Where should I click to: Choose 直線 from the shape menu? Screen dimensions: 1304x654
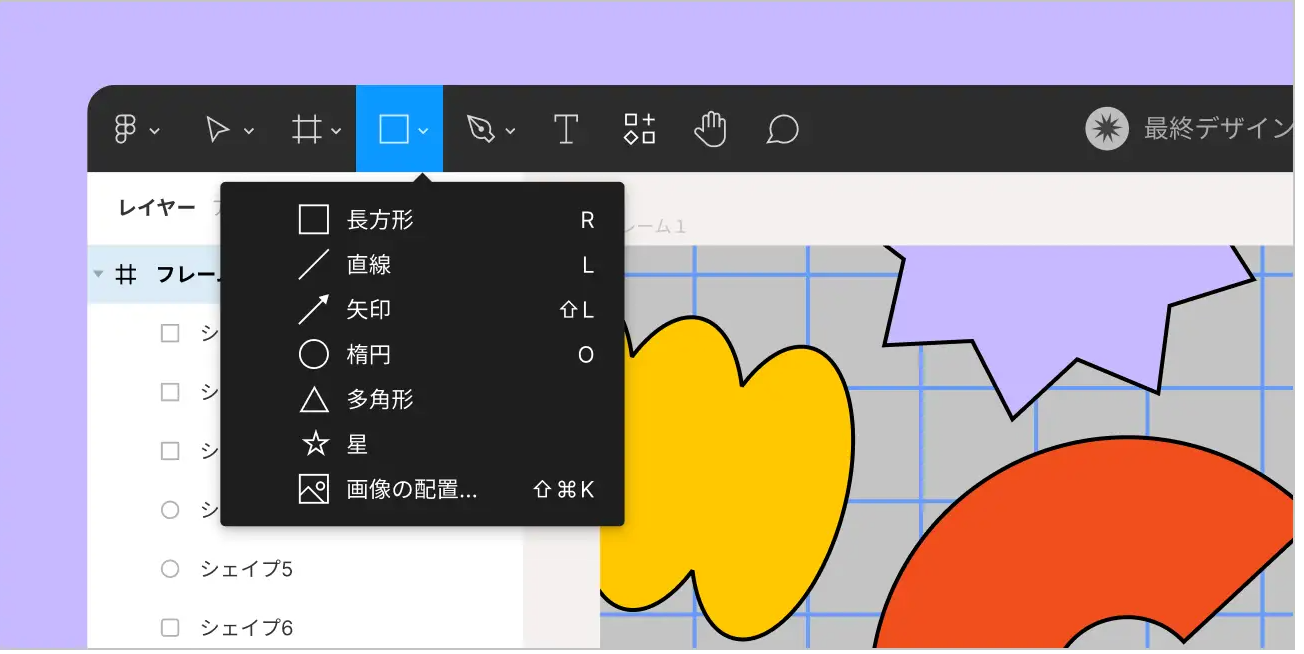(x=422, y=265)
